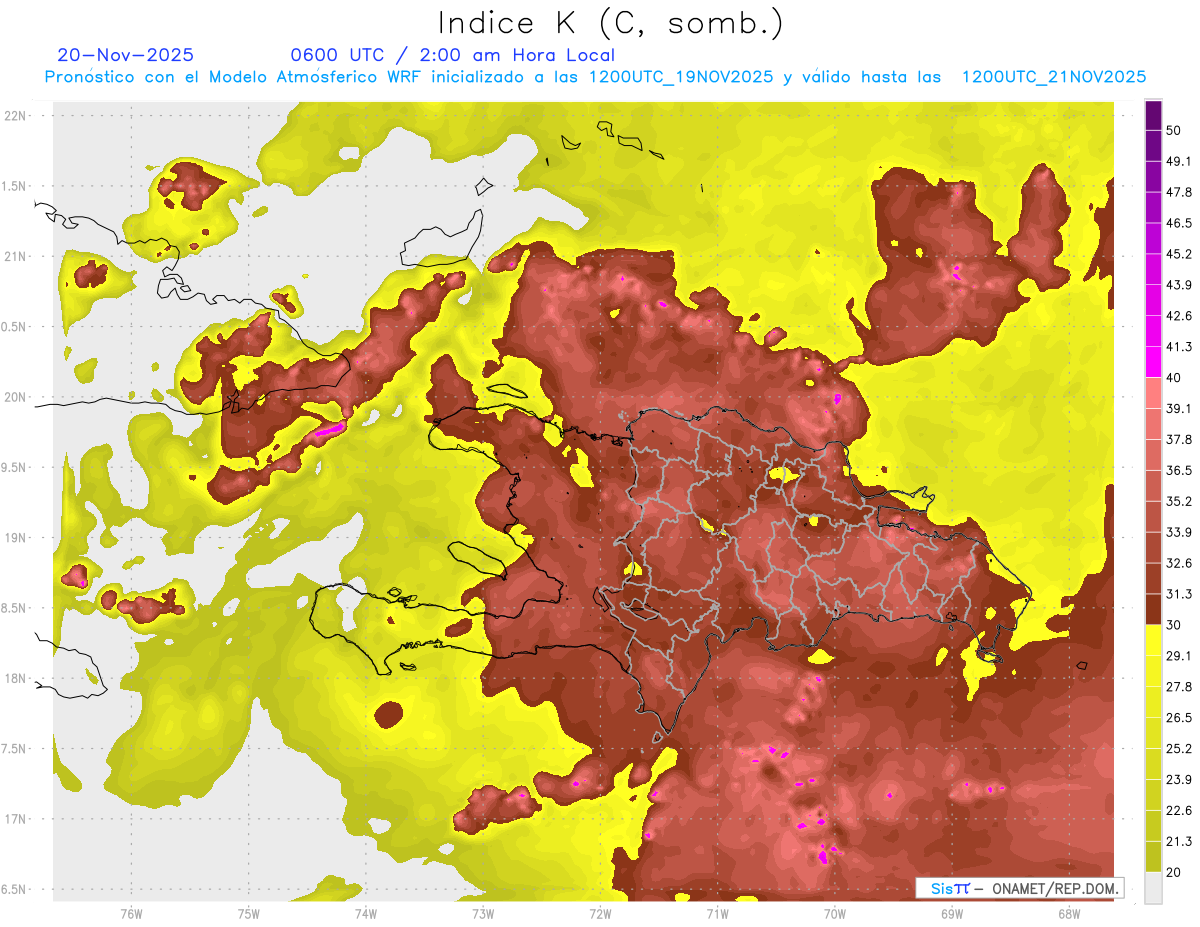Click the '50' value on the color scale
This screenshot has width=1200, height=927.
(x=1174, y=130)
